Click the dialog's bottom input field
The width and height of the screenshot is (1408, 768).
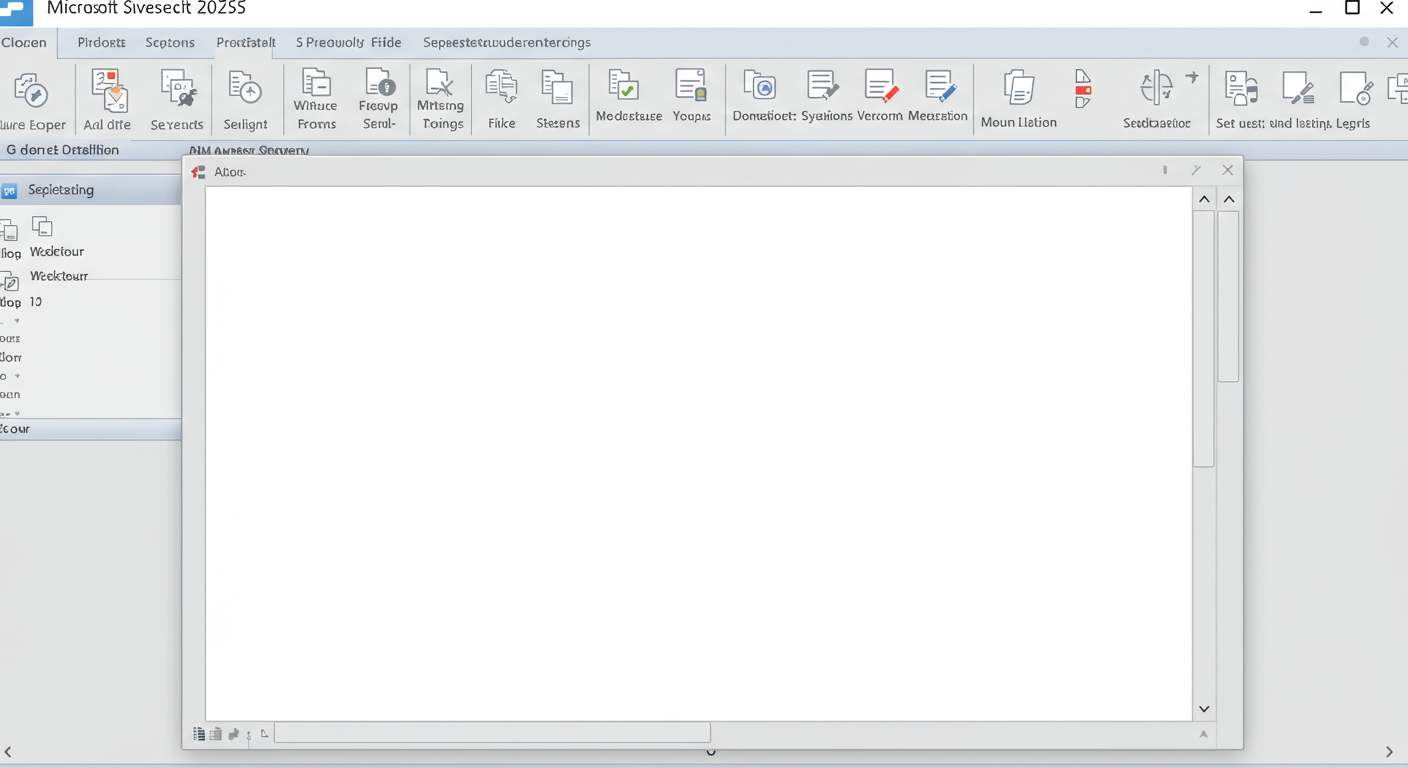coord(492,733)
